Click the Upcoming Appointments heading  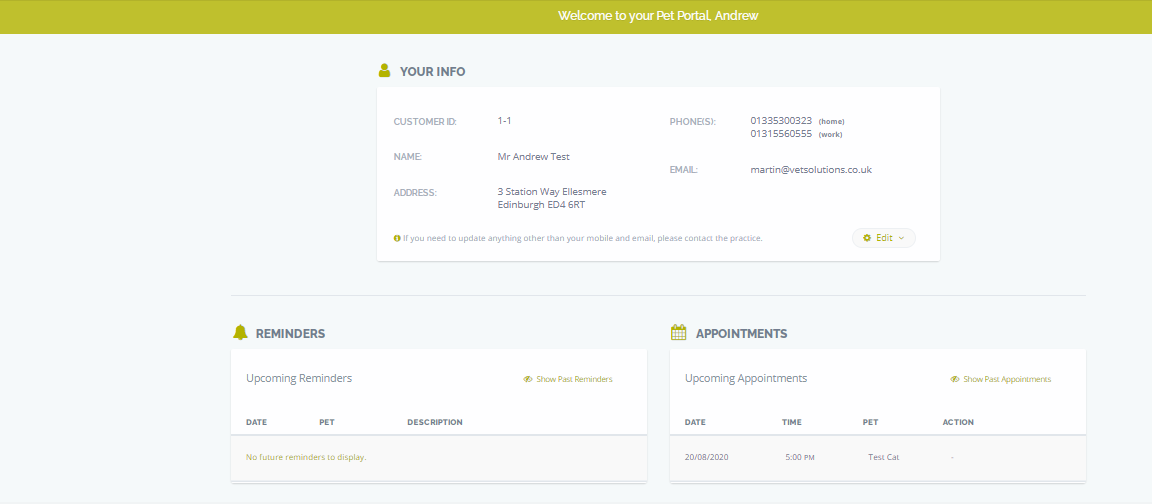tap(746, 378)
